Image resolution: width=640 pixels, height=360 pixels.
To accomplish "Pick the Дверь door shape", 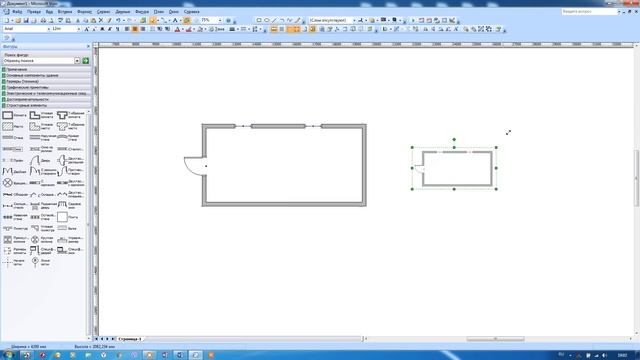I will pyautogui.click(x=41, y=160).
